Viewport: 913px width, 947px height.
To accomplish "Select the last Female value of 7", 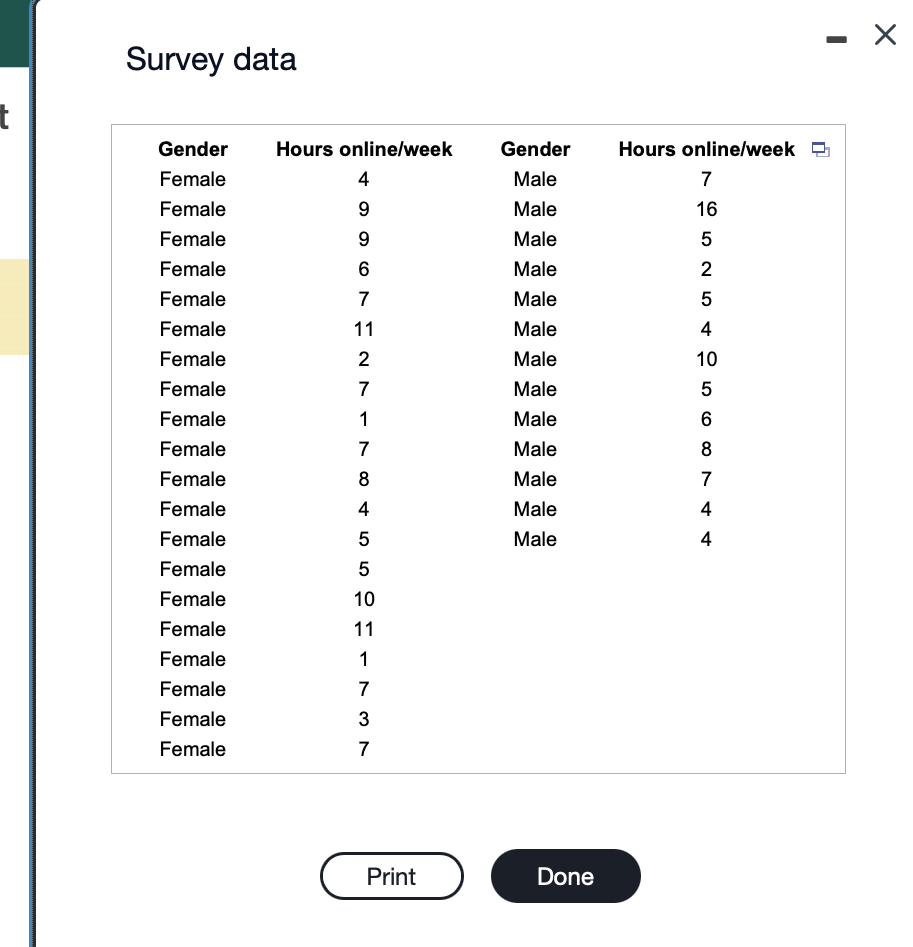I will click(x=363, y=749).
